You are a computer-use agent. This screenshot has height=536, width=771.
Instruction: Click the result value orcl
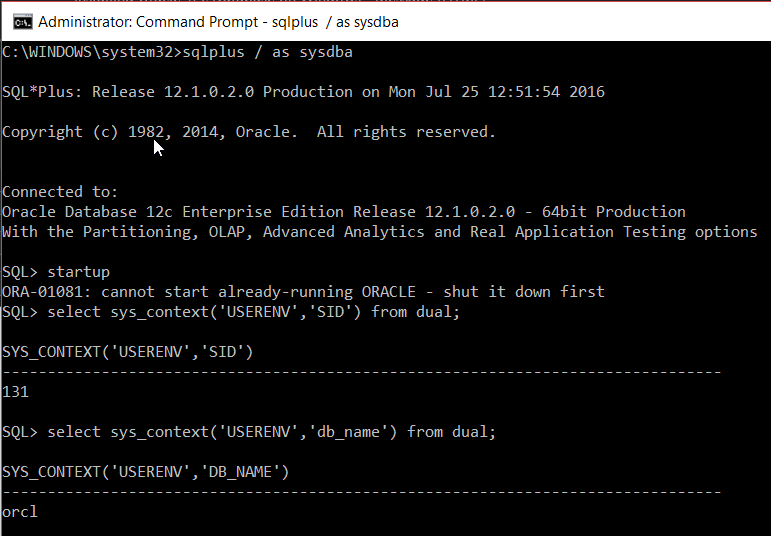pyautogui.click(x=20, y=511)
